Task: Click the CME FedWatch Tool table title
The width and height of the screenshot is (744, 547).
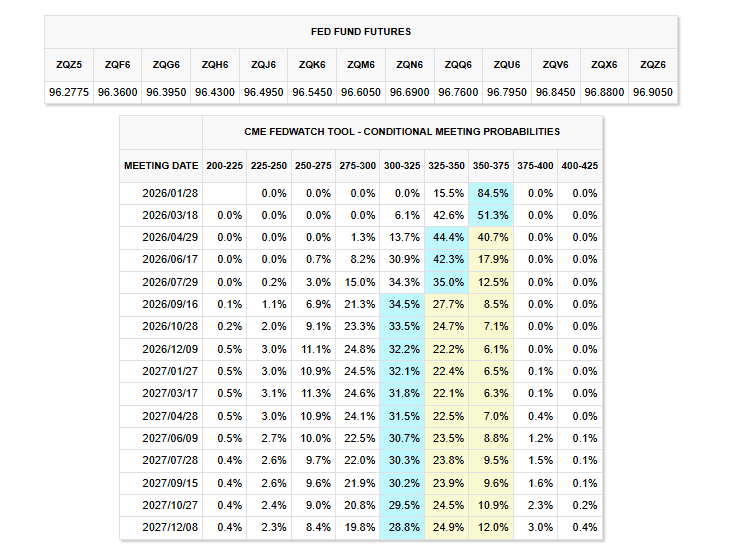Action: (402, 131)
